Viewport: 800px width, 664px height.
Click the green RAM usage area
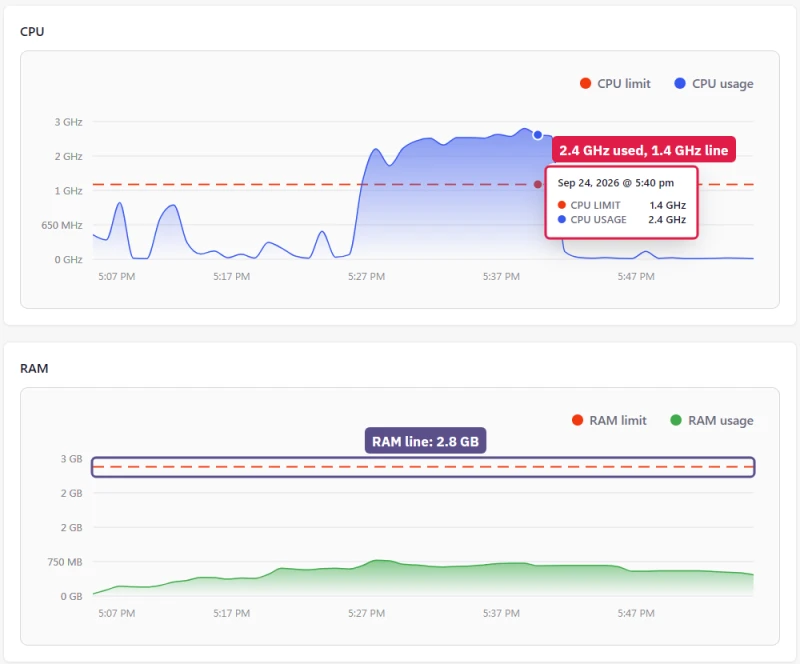pyautogui.click(x=423, y=580)
